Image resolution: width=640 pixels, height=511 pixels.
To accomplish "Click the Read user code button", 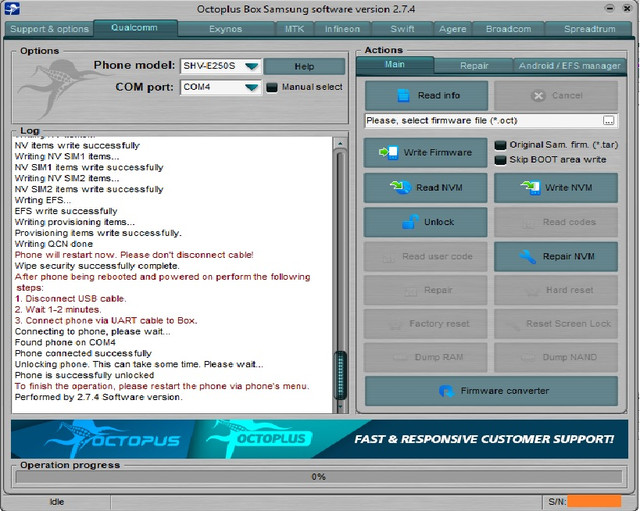I will 426,257.
